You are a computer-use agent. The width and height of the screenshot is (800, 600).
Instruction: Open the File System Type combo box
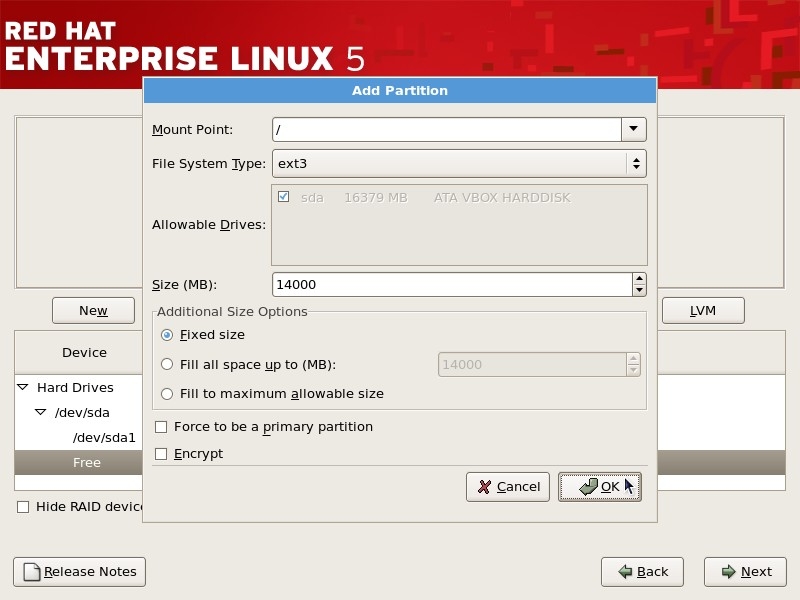point(459,163)
